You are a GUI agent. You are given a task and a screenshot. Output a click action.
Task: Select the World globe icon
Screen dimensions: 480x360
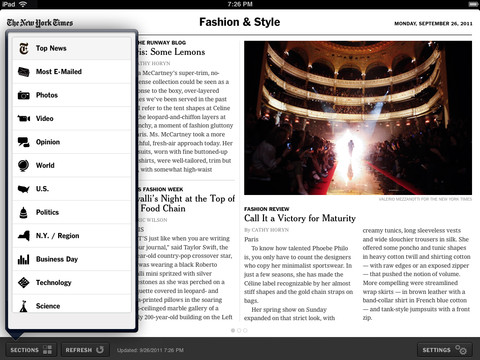click(x=24, y=165)
